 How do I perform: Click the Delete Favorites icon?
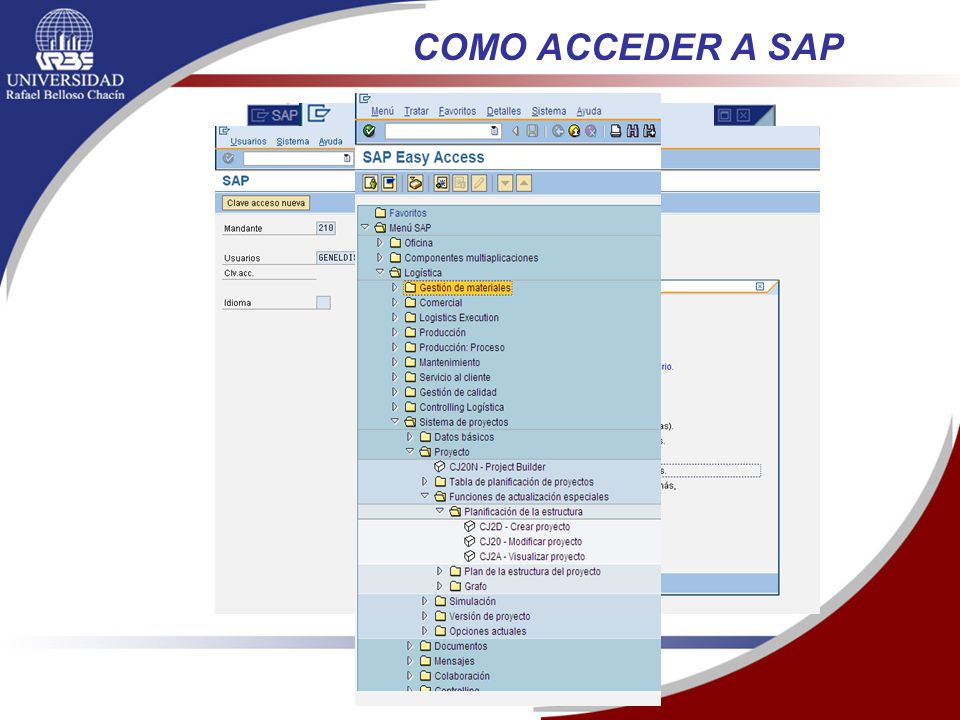tap(460, 182)
